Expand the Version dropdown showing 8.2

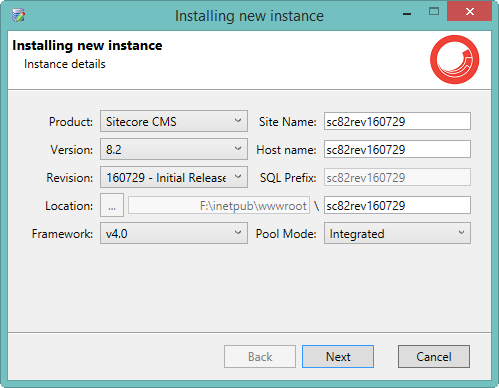[174, 149]
